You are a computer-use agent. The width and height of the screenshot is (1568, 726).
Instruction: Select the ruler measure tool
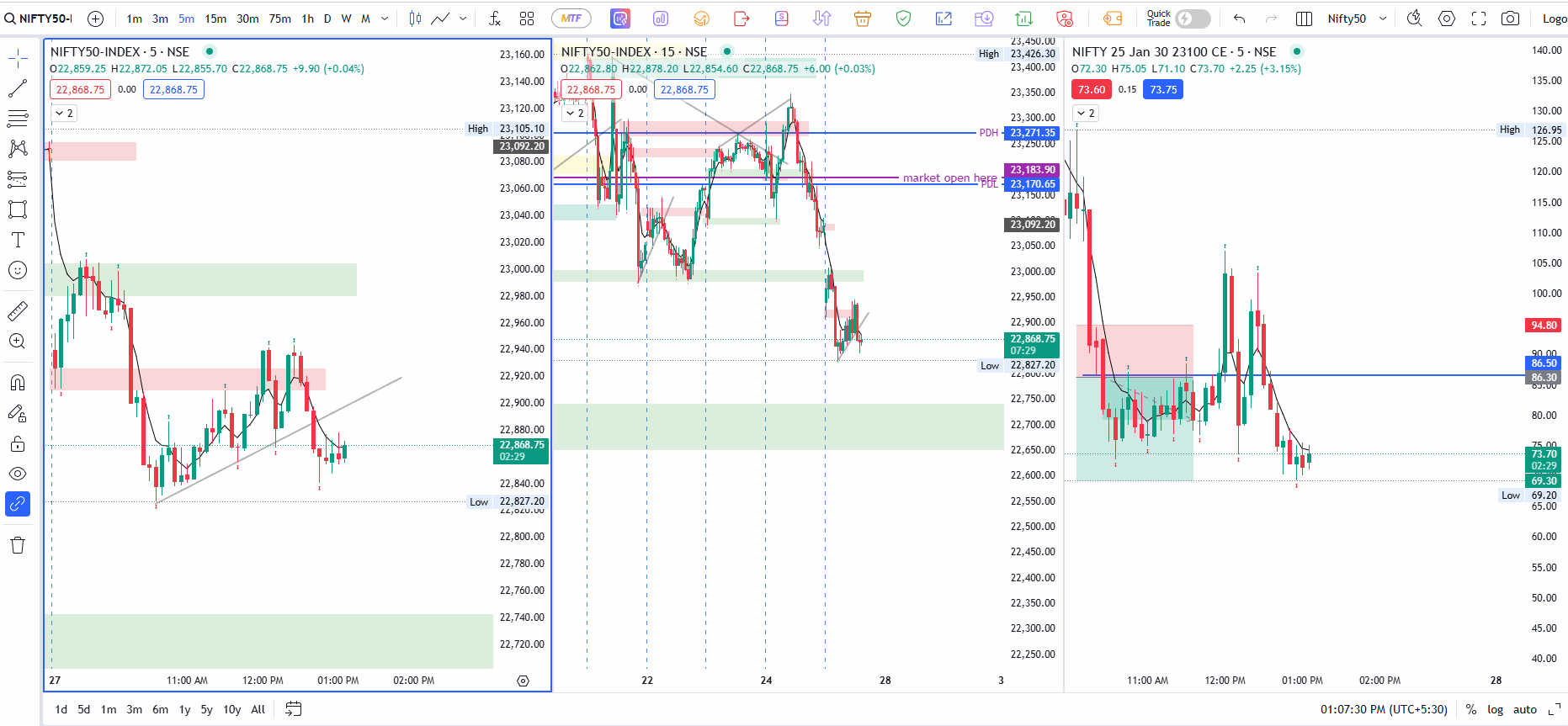click(18, 310)
